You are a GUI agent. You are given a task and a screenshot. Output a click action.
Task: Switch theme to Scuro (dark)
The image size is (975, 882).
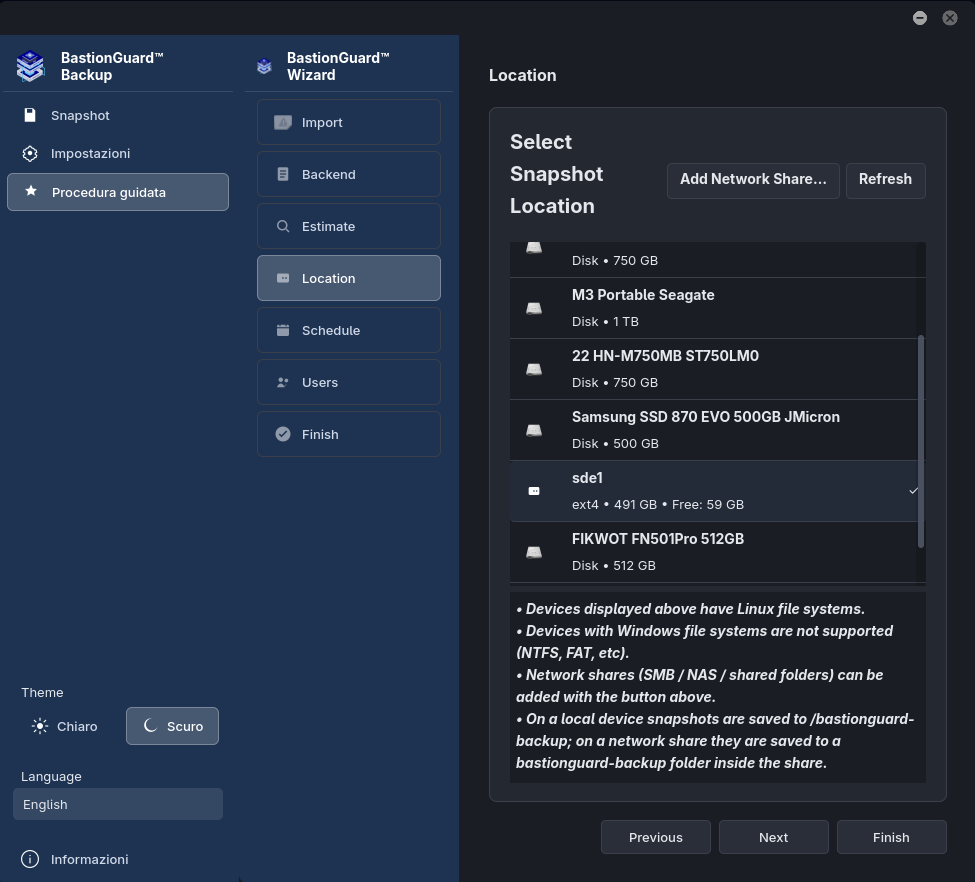172,726
